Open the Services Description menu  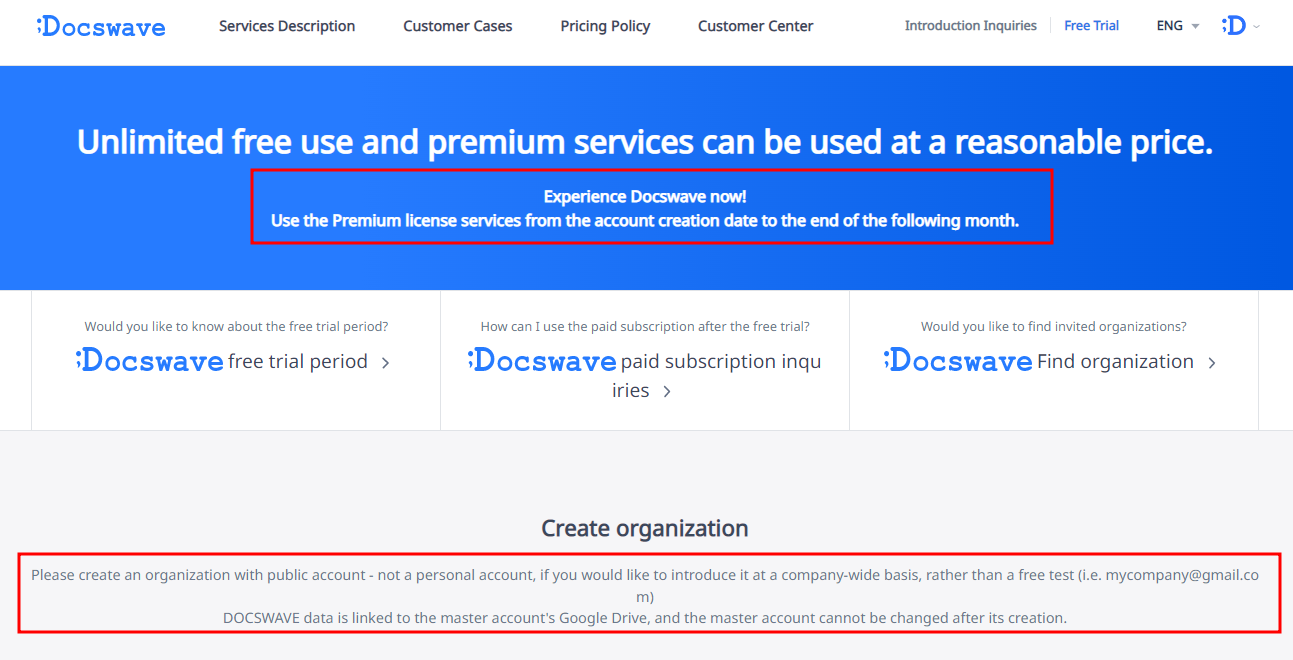click(x=287, y=26)
